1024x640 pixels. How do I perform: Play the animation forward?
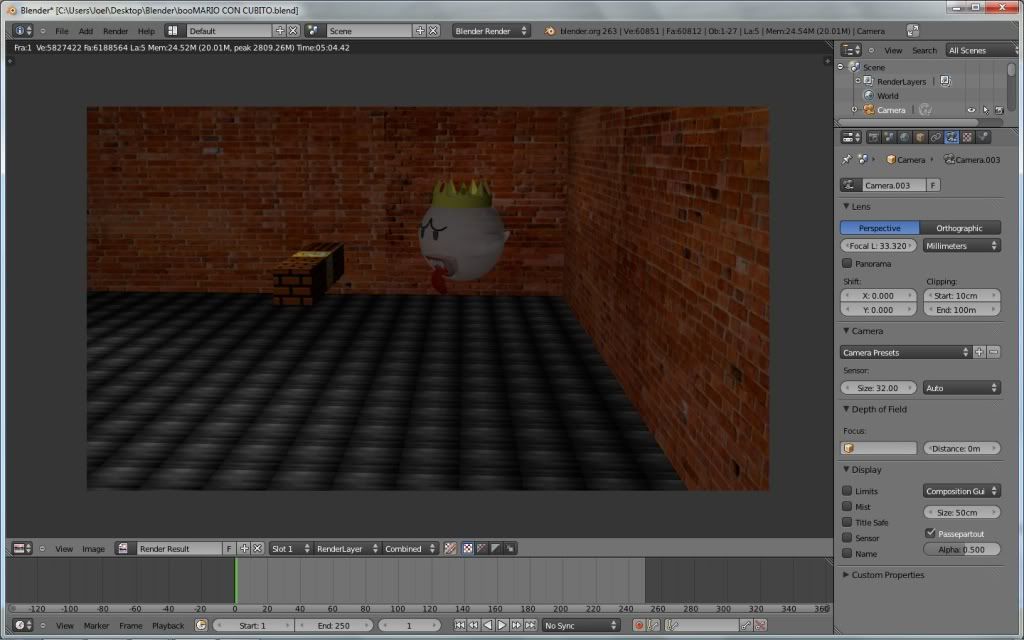(x=502, y=626)
